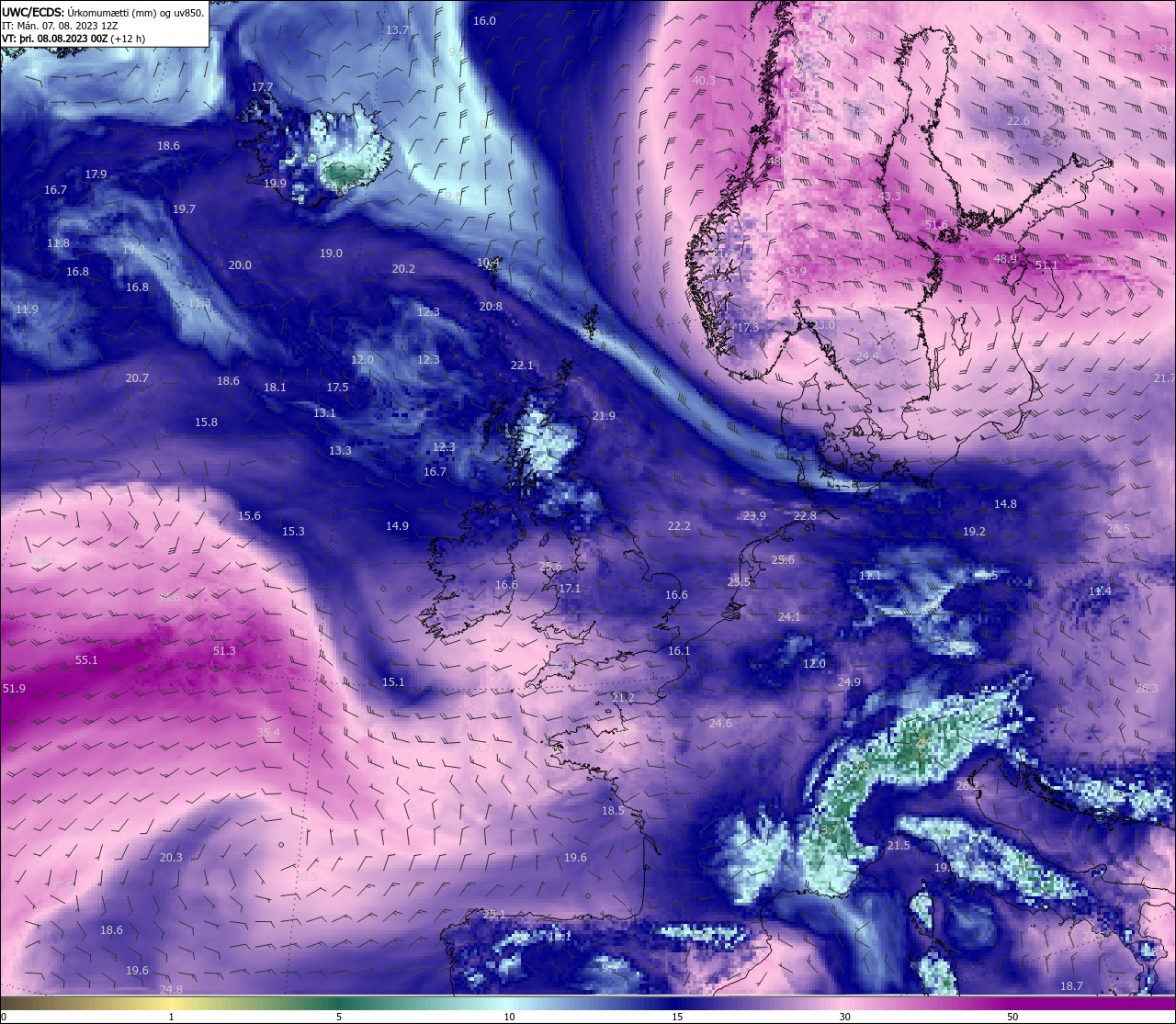Click the 11.8 value near the west edge
Image resolution: width=1176 pixels, height=1024 pixels.
click(58, 243)
